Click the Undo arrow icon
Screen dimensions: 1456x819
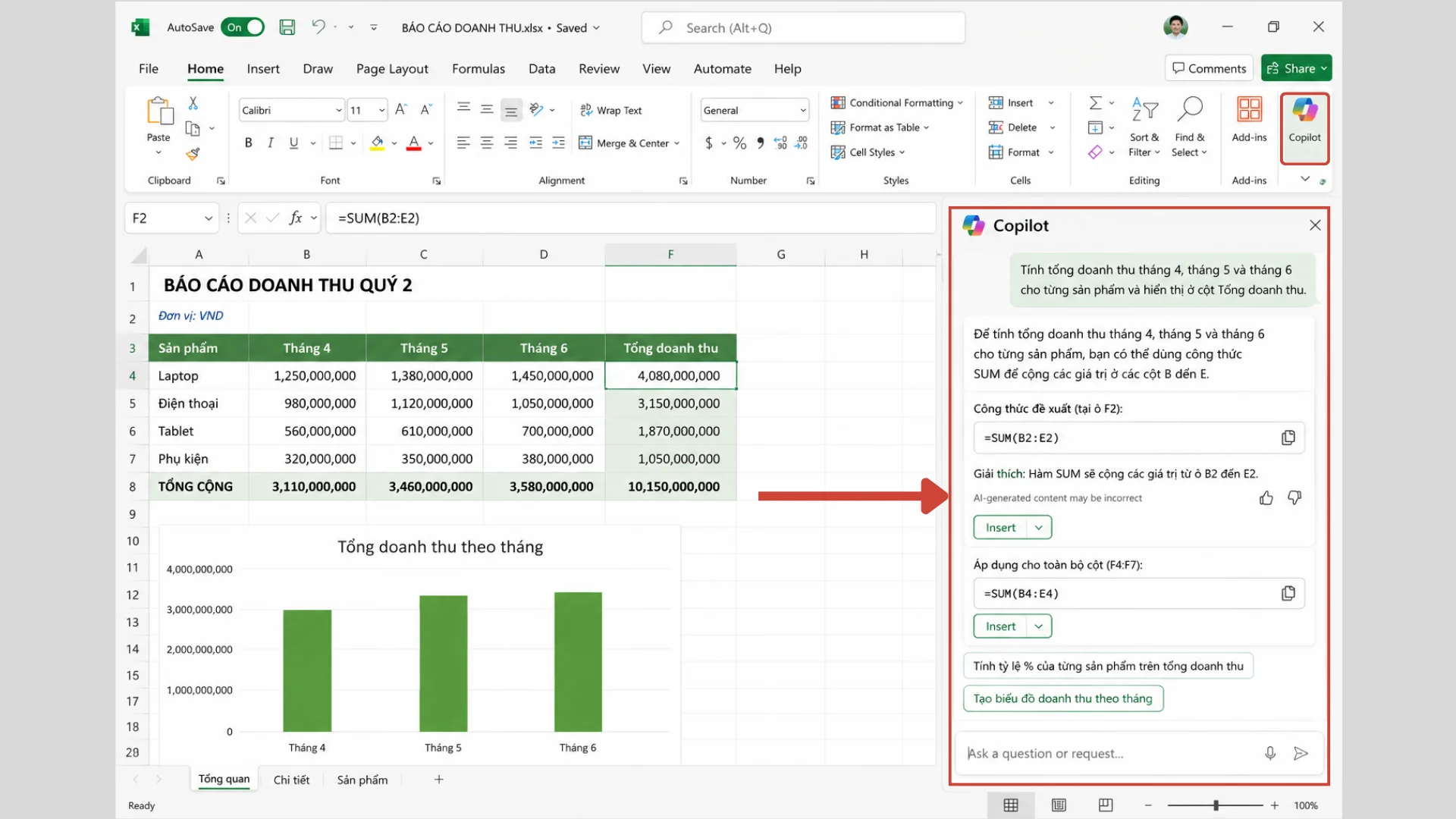tap(318, 27)
